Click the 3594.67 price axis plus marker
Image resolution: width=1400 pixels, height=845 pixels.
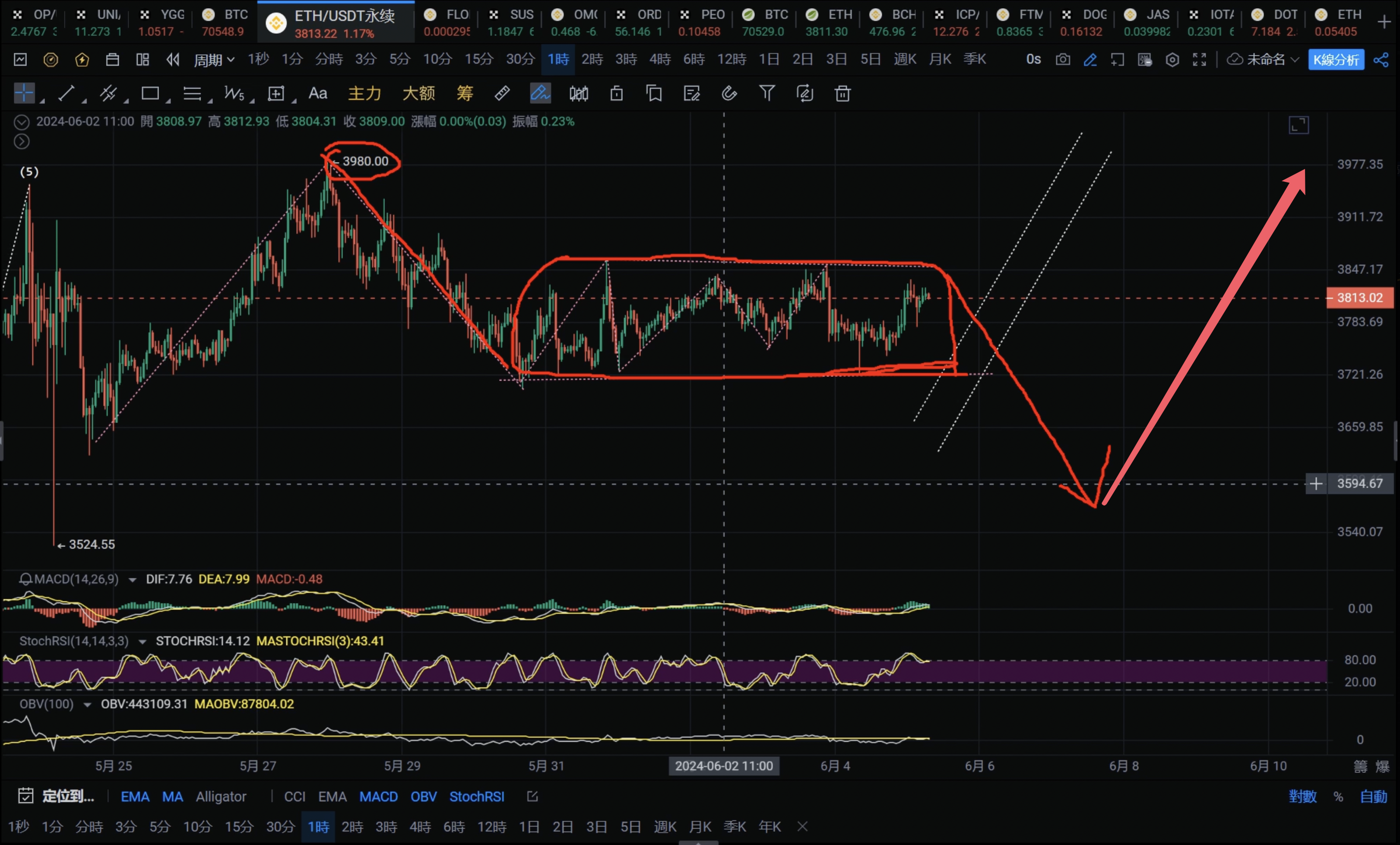click(1316, 483)
